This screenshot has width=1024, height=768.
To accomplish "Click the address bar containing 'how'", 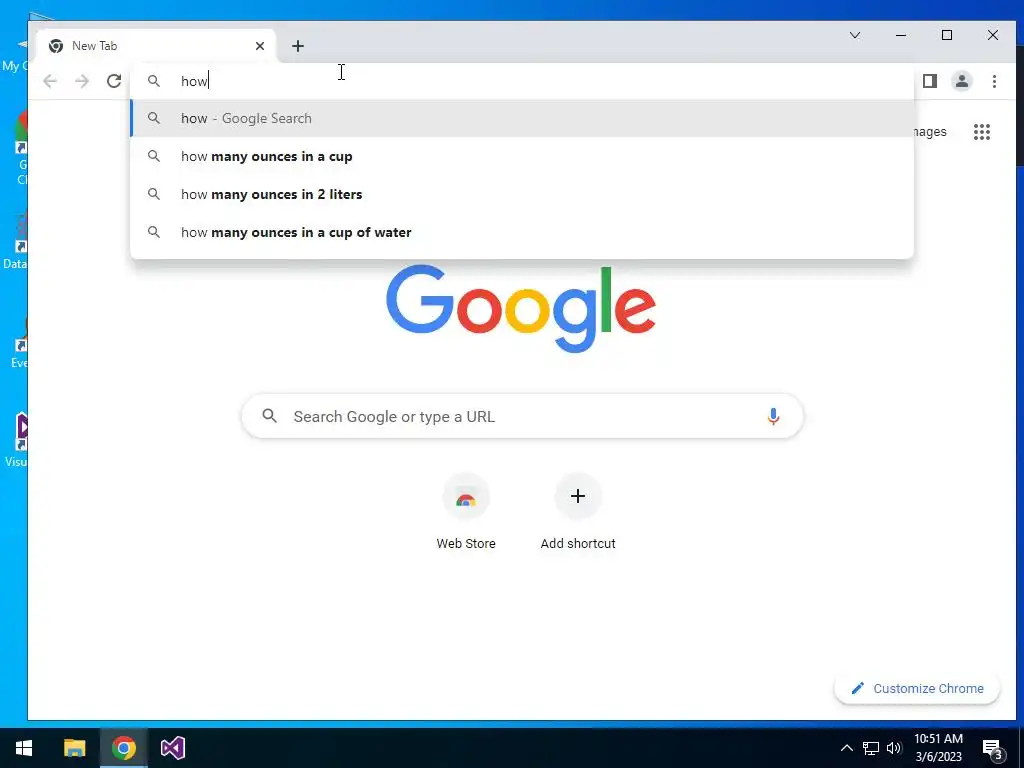I will pos(522,81).
